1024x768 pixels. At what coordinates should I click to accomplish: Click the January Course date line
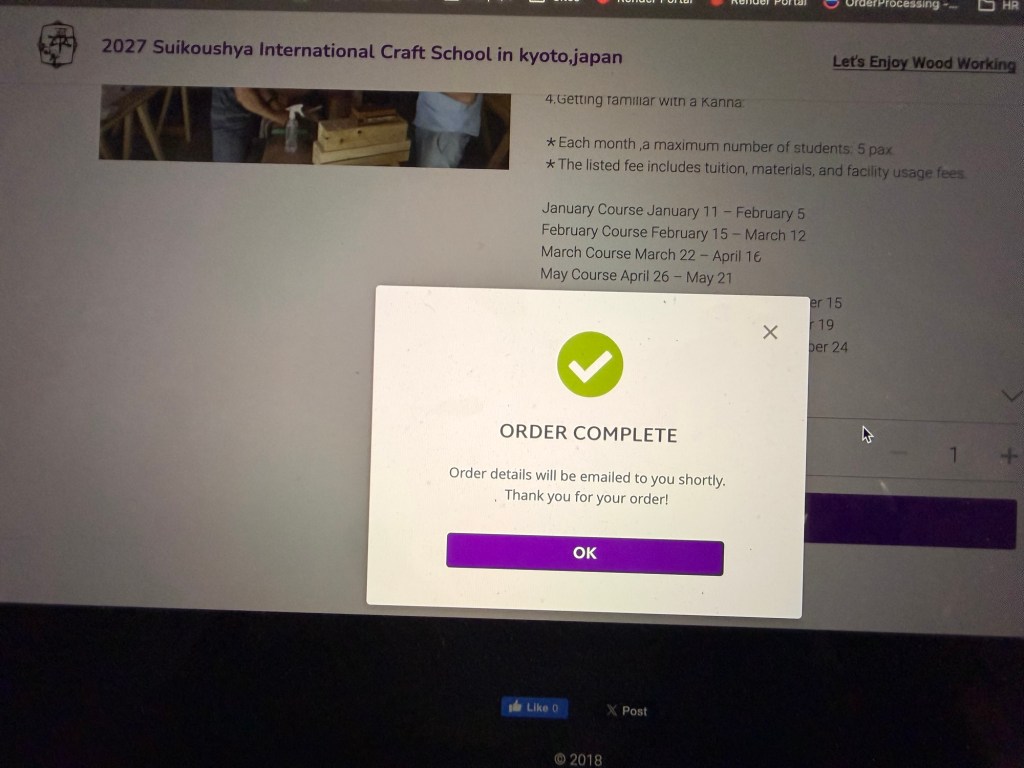(673, 211)
